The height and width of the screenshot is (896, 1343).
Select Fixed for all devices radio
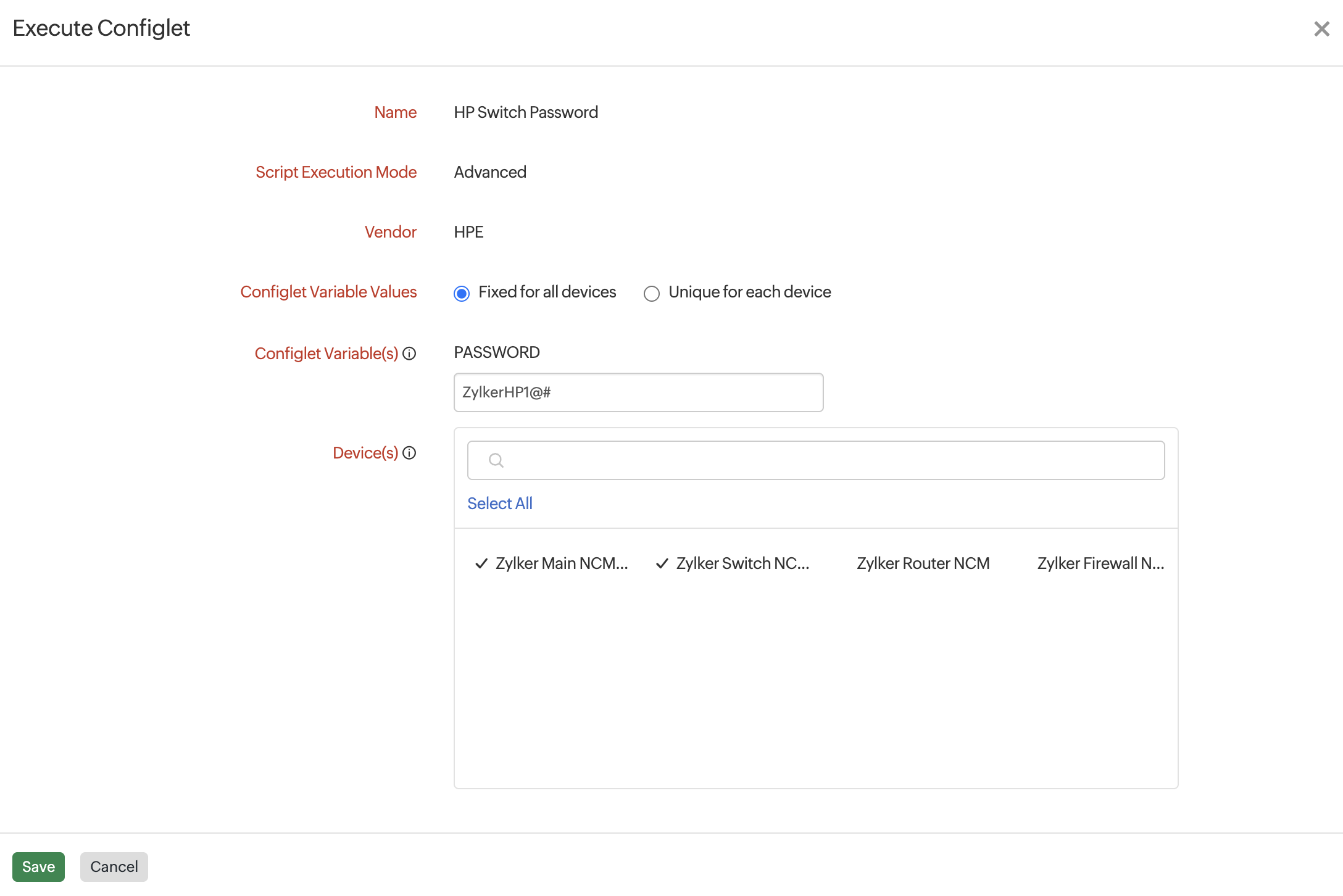point(462,293)
